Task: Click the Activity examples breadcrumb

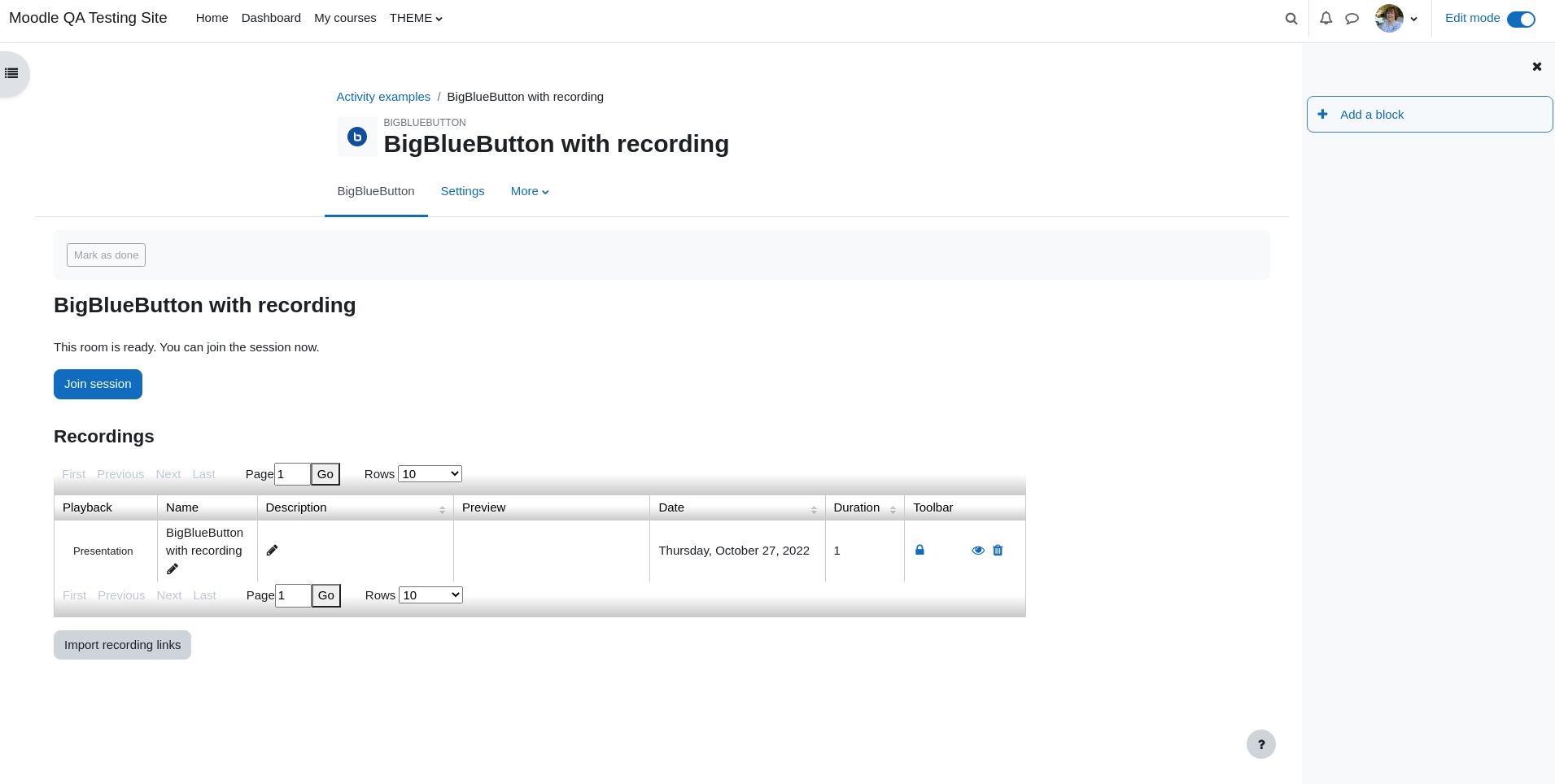Action: [383, 97]
